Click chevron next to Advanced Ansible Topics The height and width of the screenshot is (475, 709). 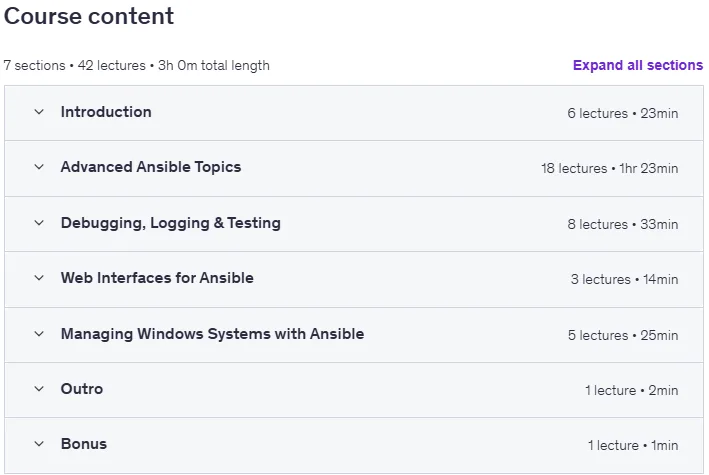39,167
